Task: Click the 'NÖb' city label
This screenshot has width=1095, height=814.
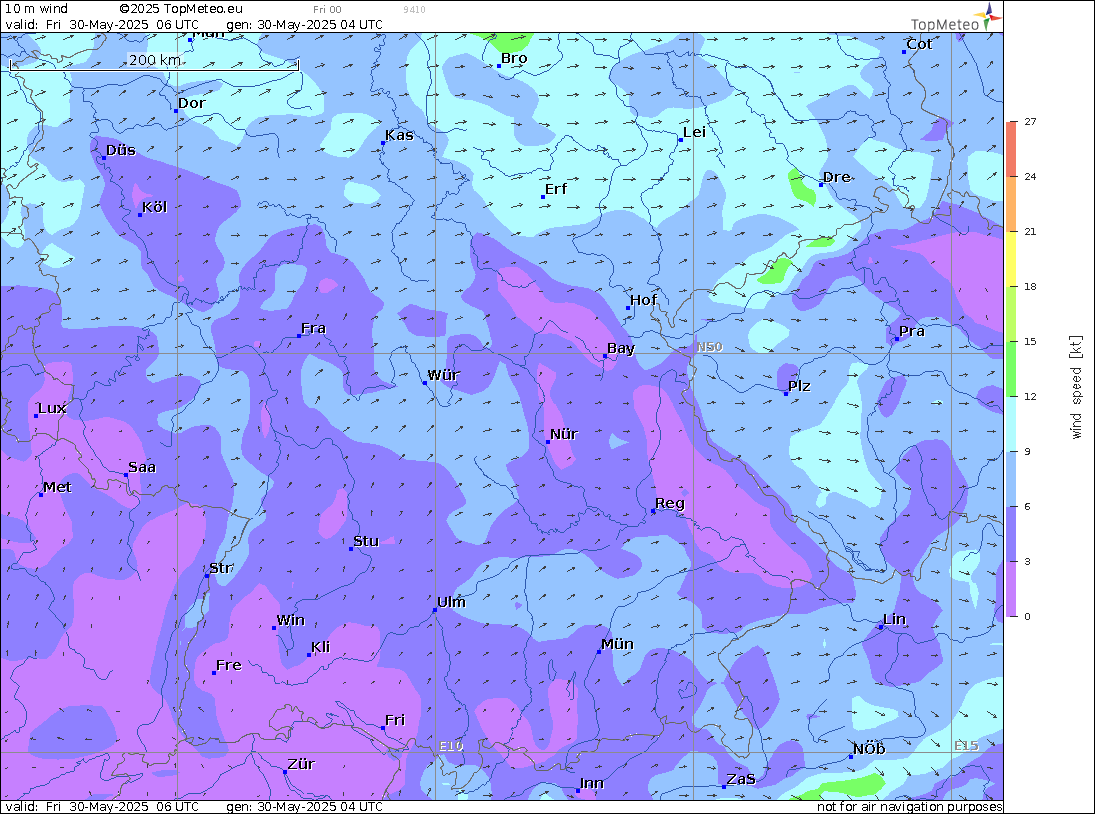Action: click(x=869, y=749)
